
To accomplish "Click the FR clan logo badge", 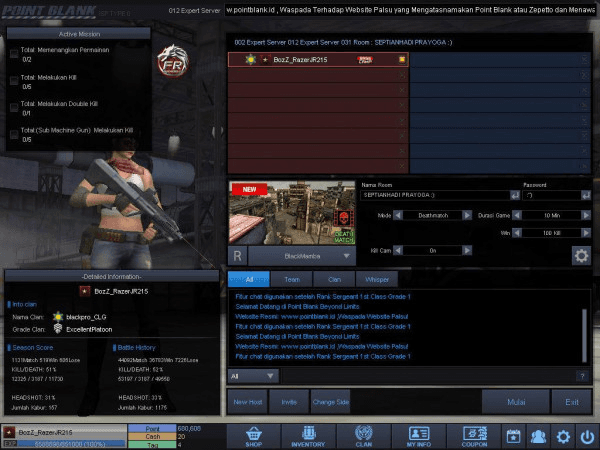I will [173, 61].
